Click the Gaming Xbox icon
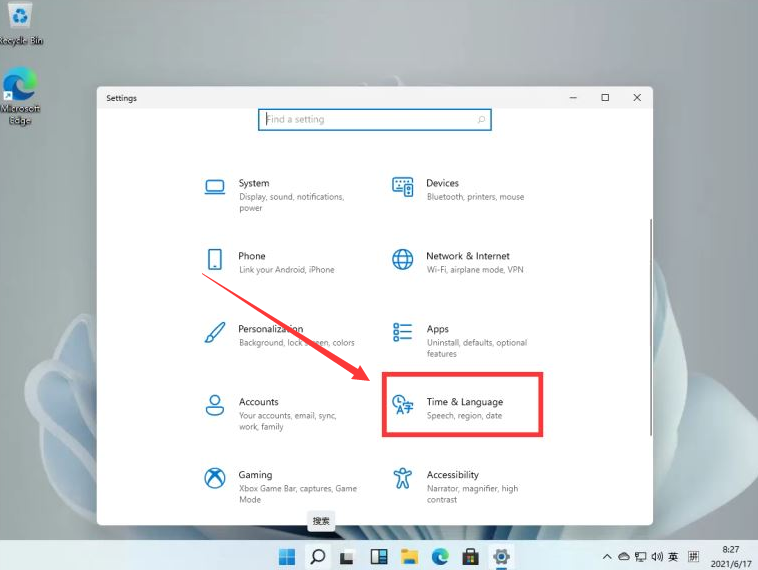 coord(215,478)
